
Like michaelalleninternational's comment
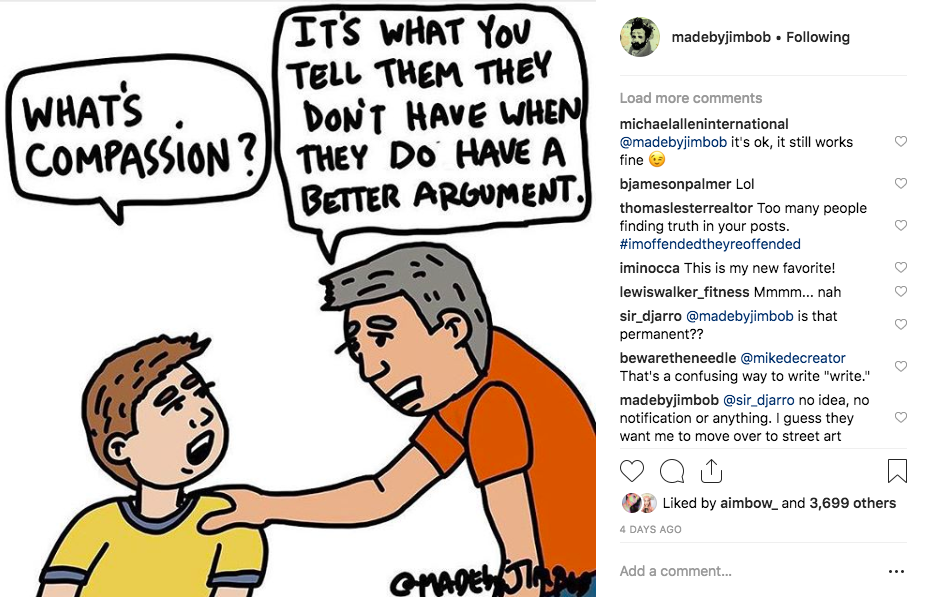coord(900,141)
